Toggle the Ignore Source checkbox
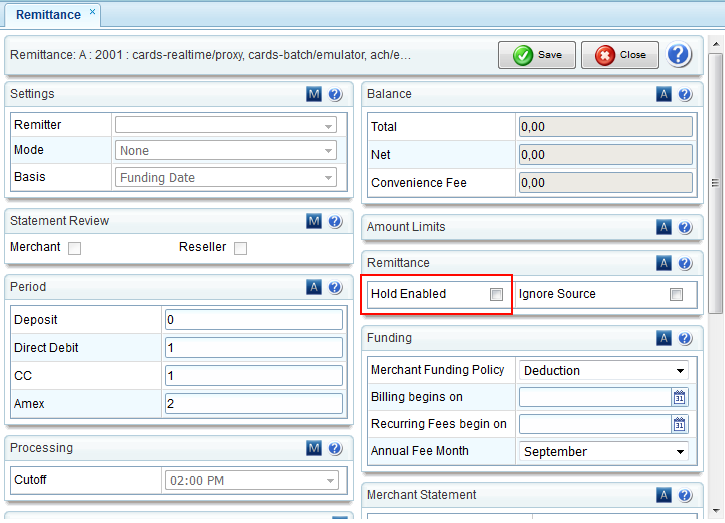Screen dimensions: 725x523 pos(677,294)
